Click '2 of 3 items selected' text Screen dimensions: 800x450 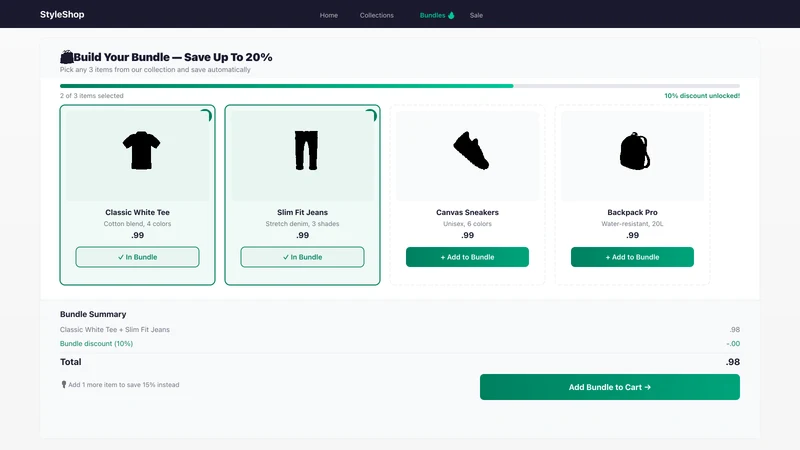point(92,96)
